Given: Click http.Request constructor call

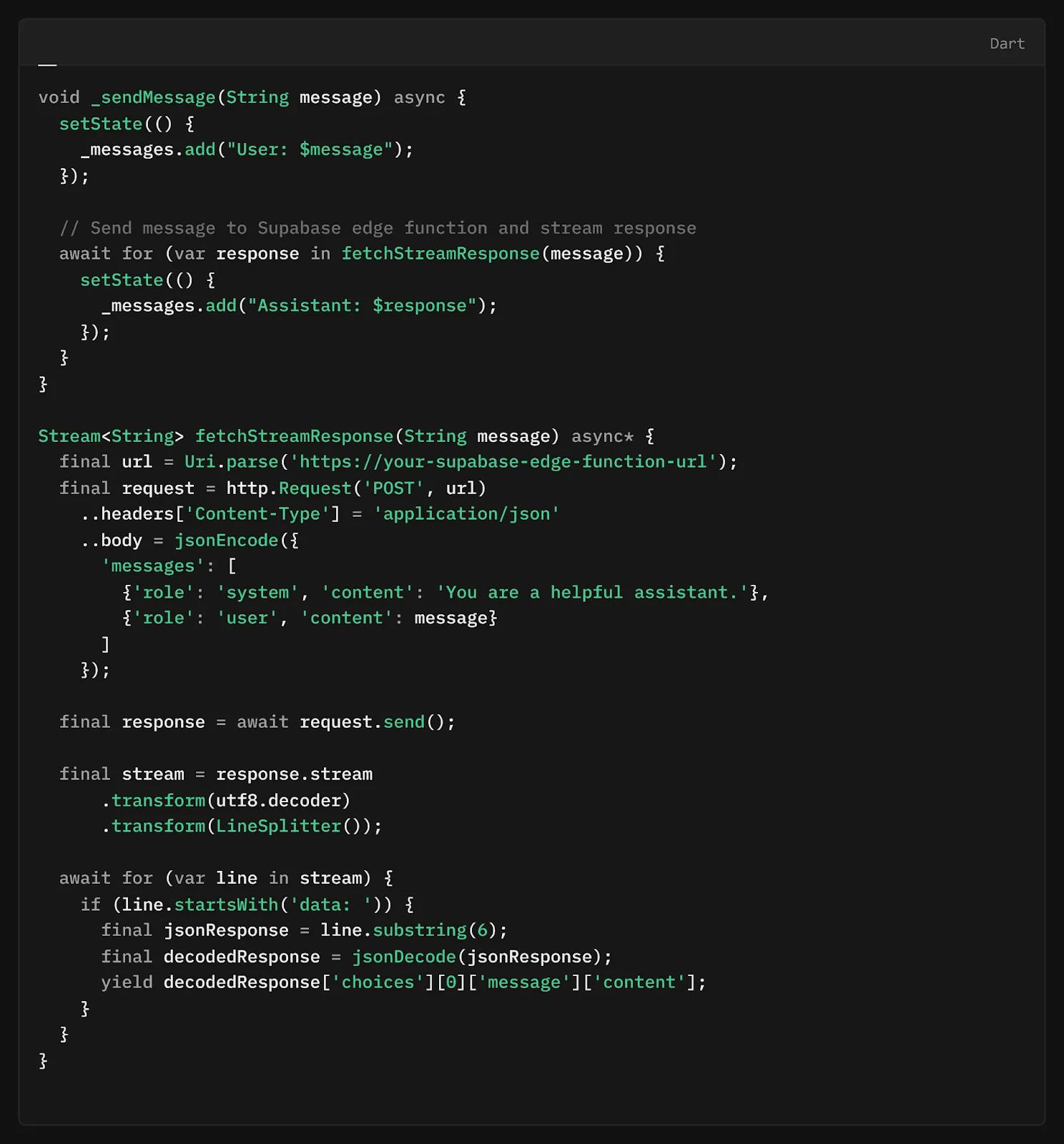Looking at the screenshot, I should (x=356, y=488).
